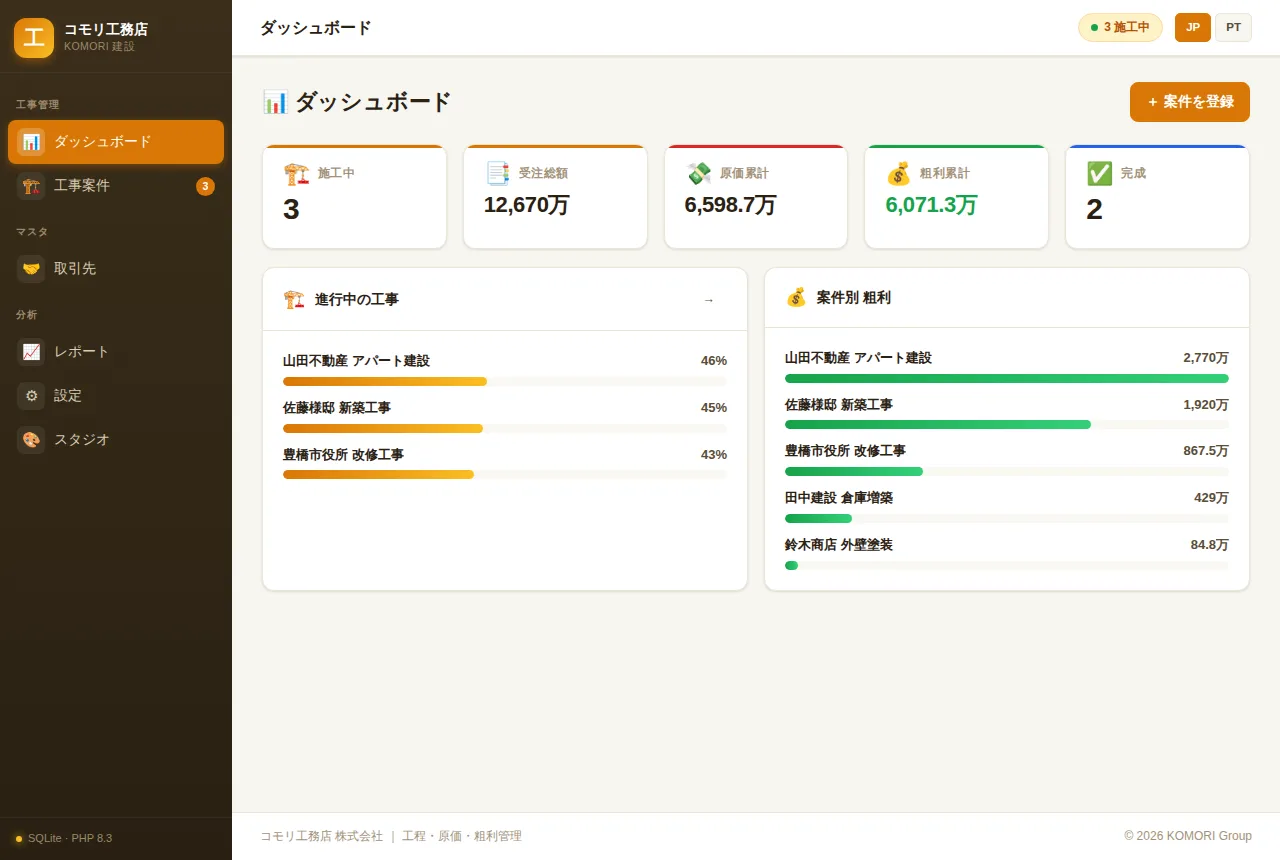This screenshot has width=1280, height=860.
Task: Click the KOMORI logo icon in sidebar
Action: tap(34, 38)
